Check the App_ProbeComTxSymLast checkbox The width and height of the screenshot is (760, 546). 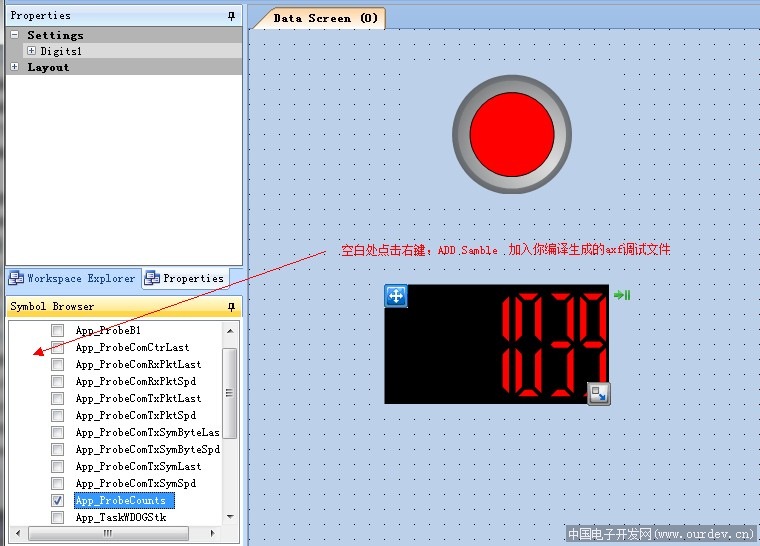57,466
